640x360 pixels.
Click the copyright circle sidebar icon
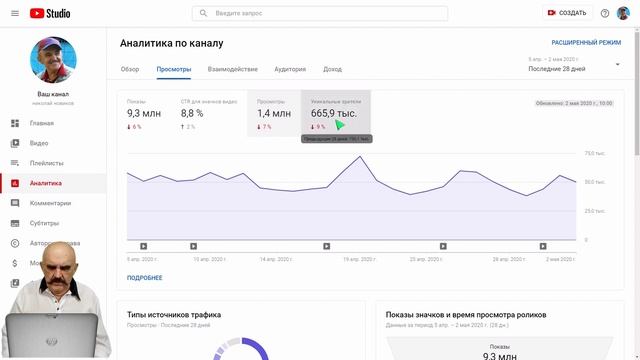[x=15, y=243]
